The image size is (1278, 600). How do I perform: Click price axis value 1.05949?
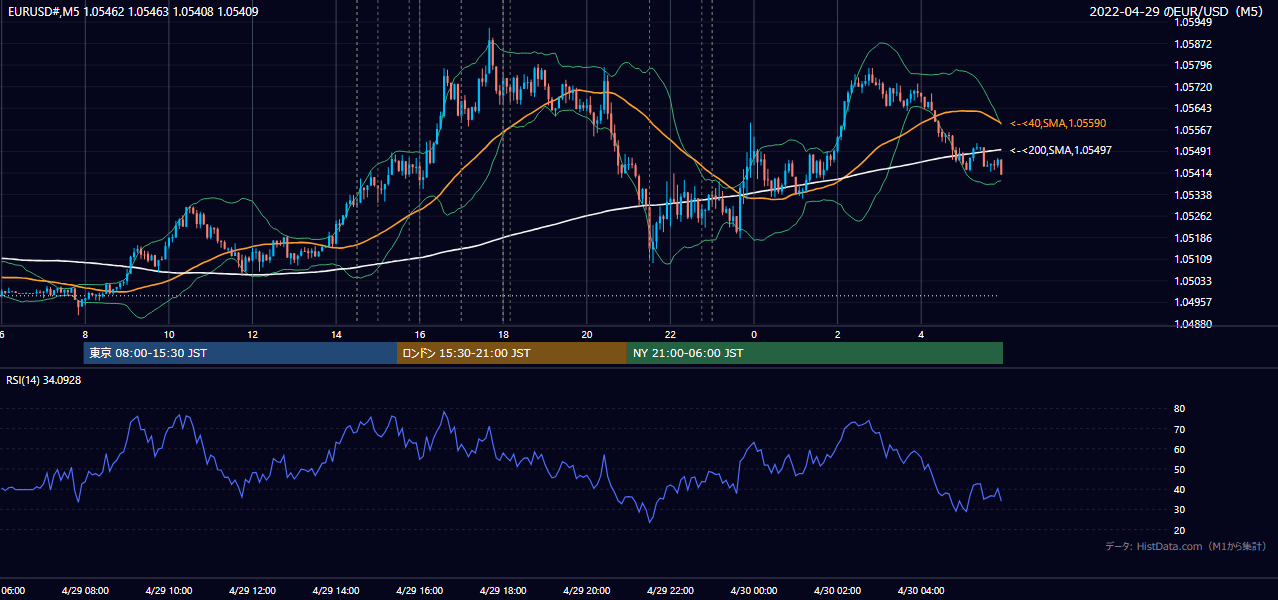pos(1192,22)
